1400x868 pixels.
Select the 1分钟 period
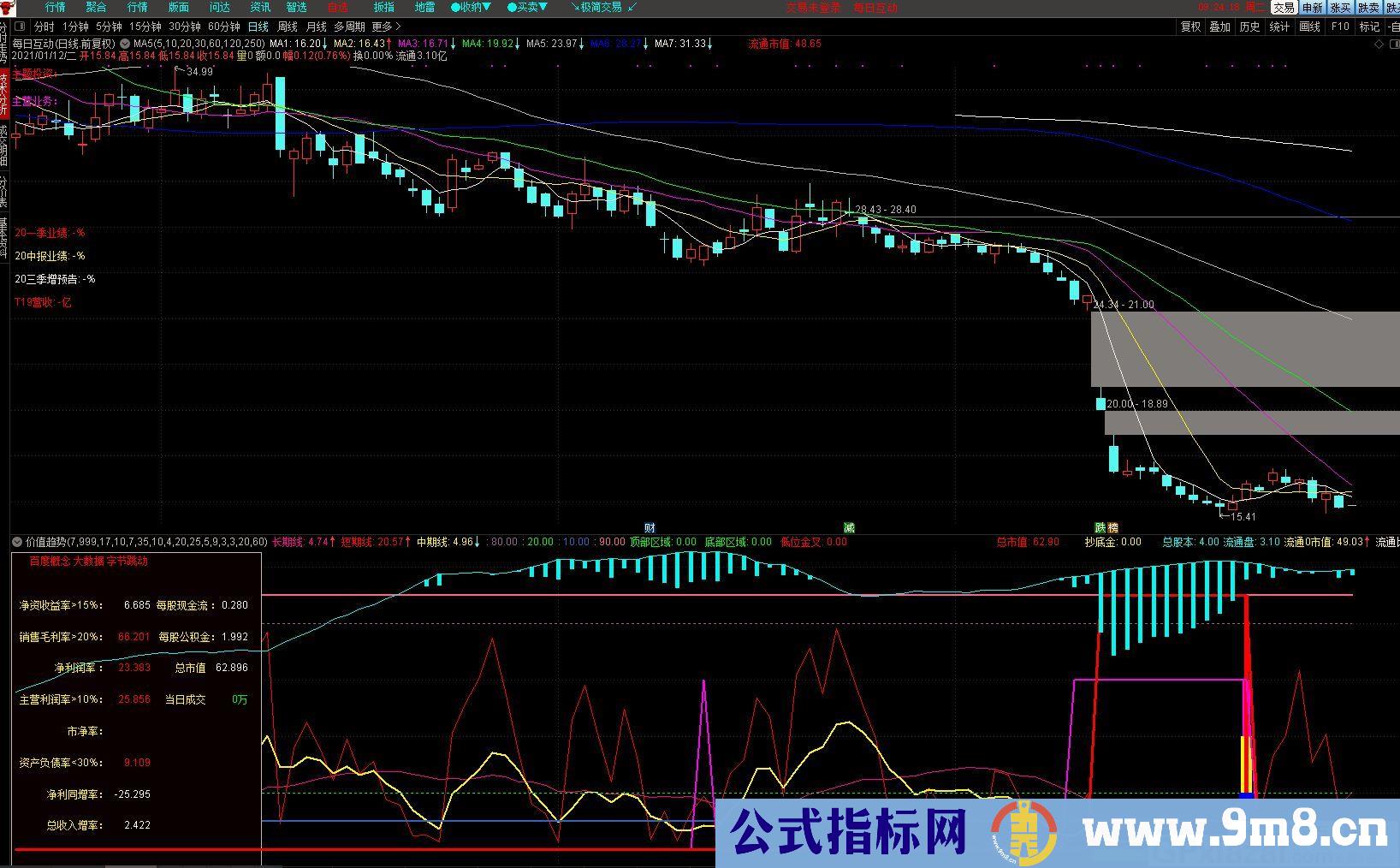75,27
